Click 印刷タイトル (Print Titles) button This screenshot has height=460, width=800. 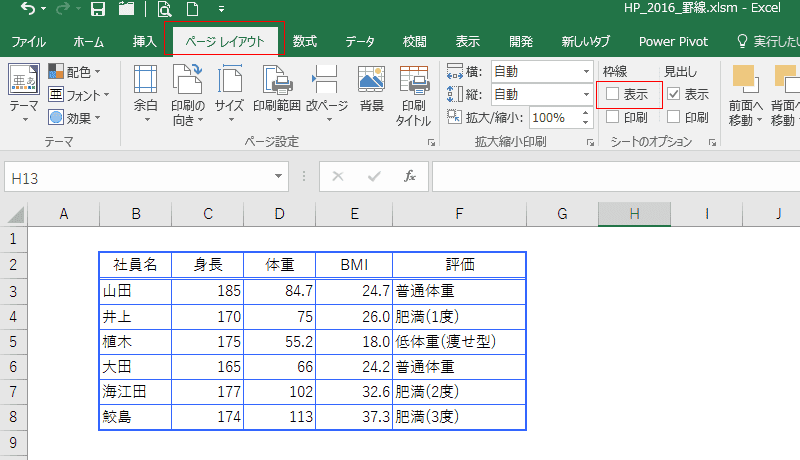click(x=414, y=96)
